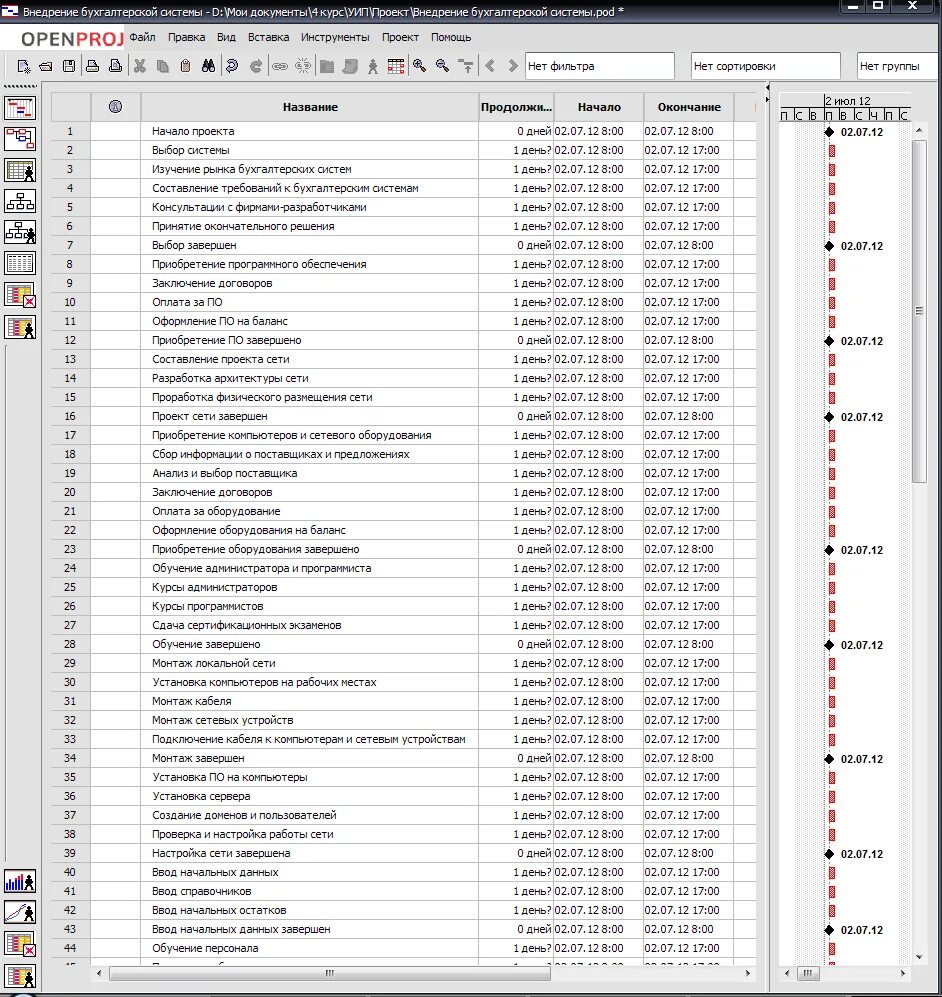Select task 'Ввод справочников'
Image resolution: width=942 pixels, height=997 pixels.
click(x=201, y=891)
